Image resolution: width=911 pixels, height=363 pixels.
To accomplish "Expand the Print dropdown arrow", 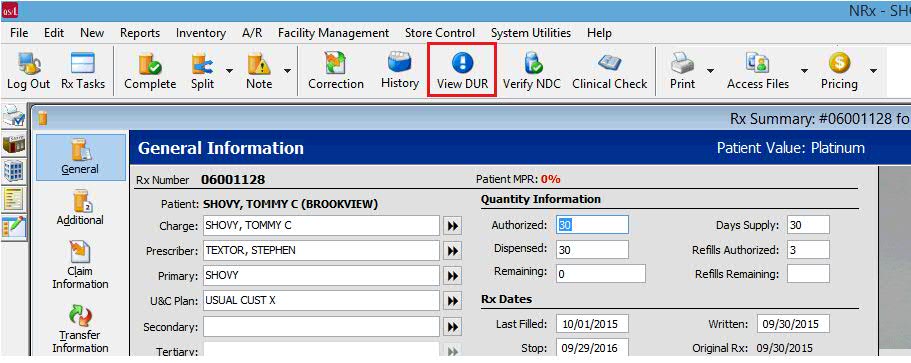I will pyautogui.click(x=710, y=71).
